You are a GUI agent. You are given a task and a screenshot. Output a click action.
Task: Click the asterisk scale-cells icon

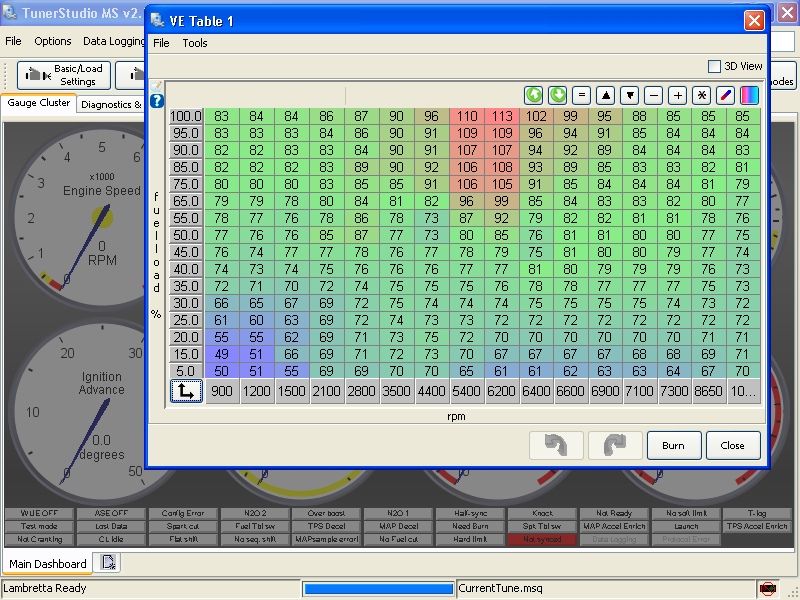pyautogui.click(x=701, y=95)
